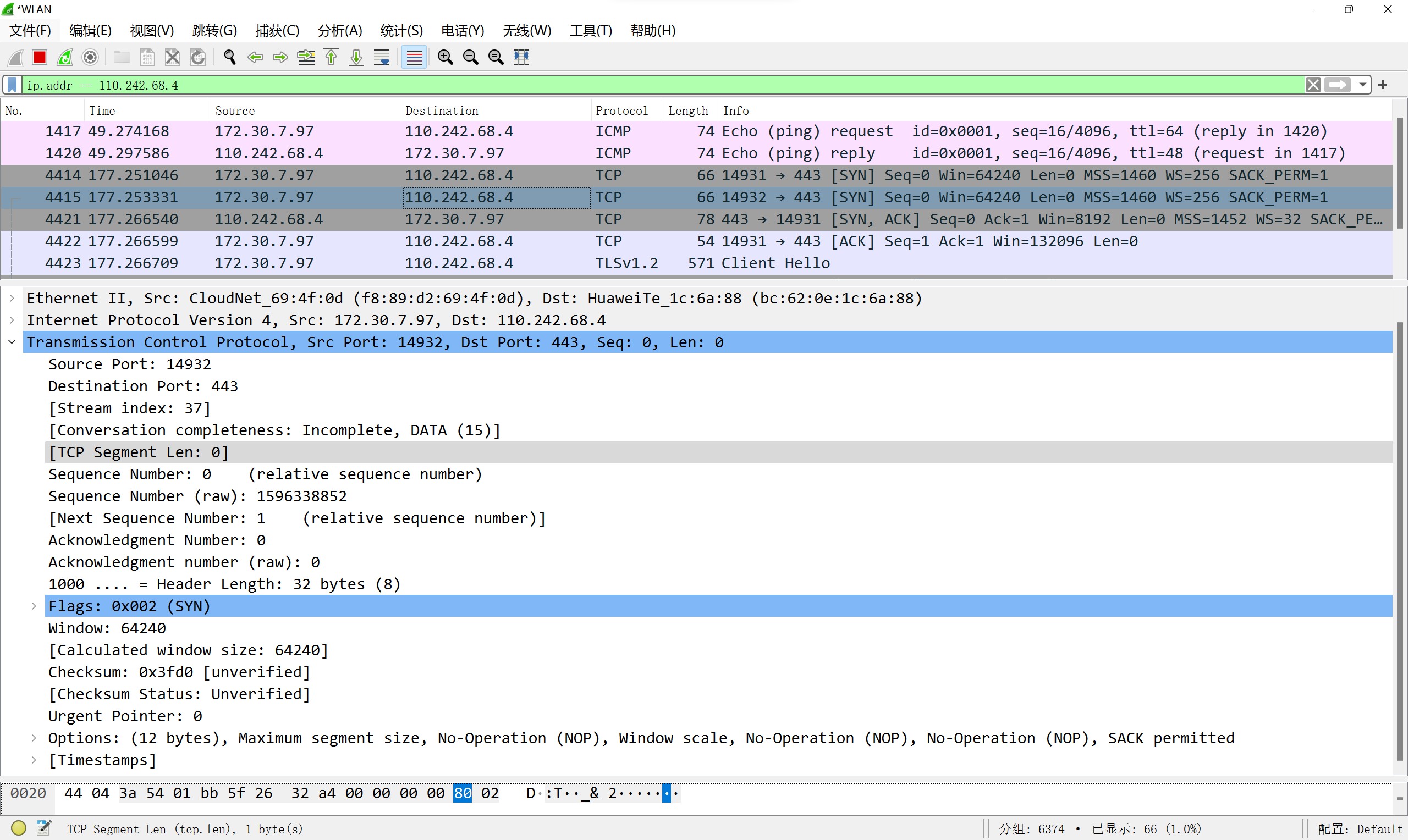1408x840 pixels.
Task: Restart the current capture
Action: (x=65, y=57)
